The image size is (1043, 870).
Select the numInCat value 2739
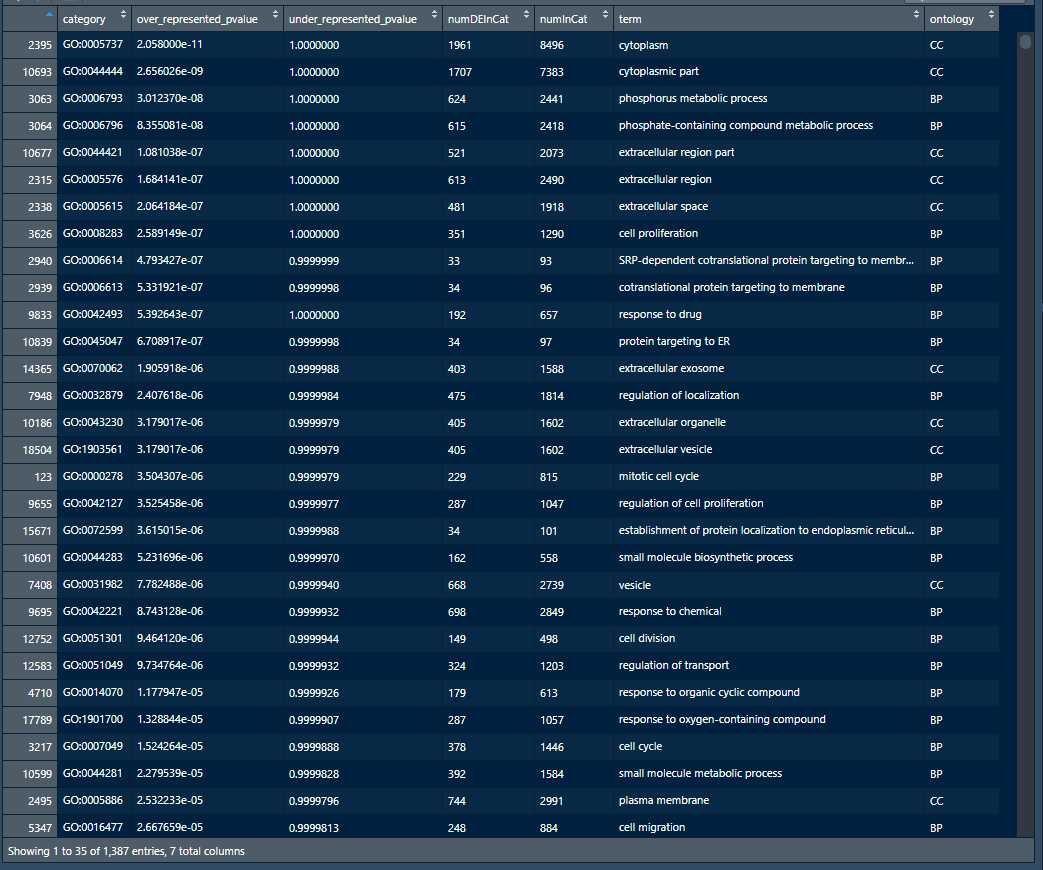coord(551,585)
